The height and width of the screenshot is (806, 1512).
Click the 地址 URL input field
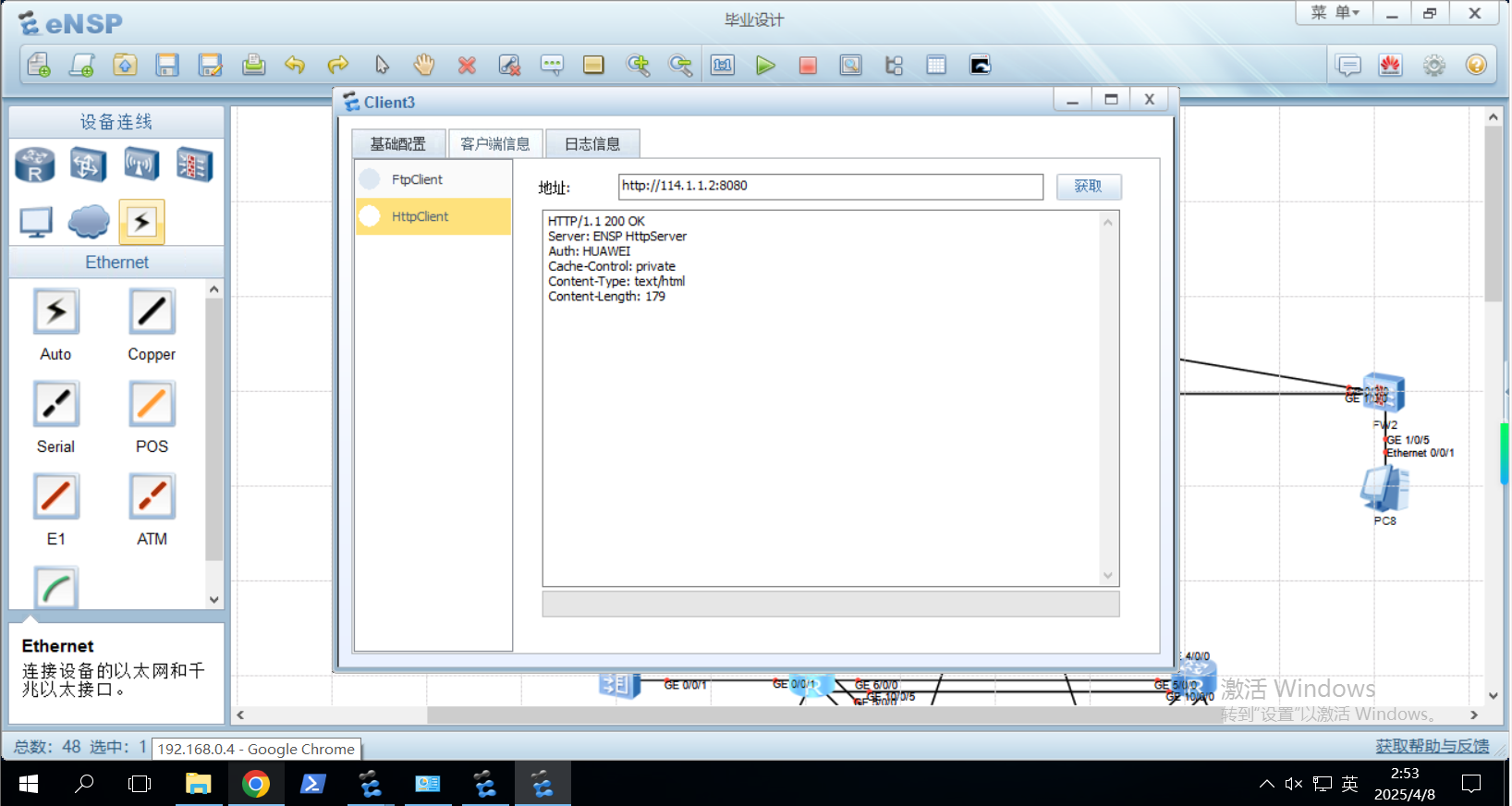click(x=831, y=187)
